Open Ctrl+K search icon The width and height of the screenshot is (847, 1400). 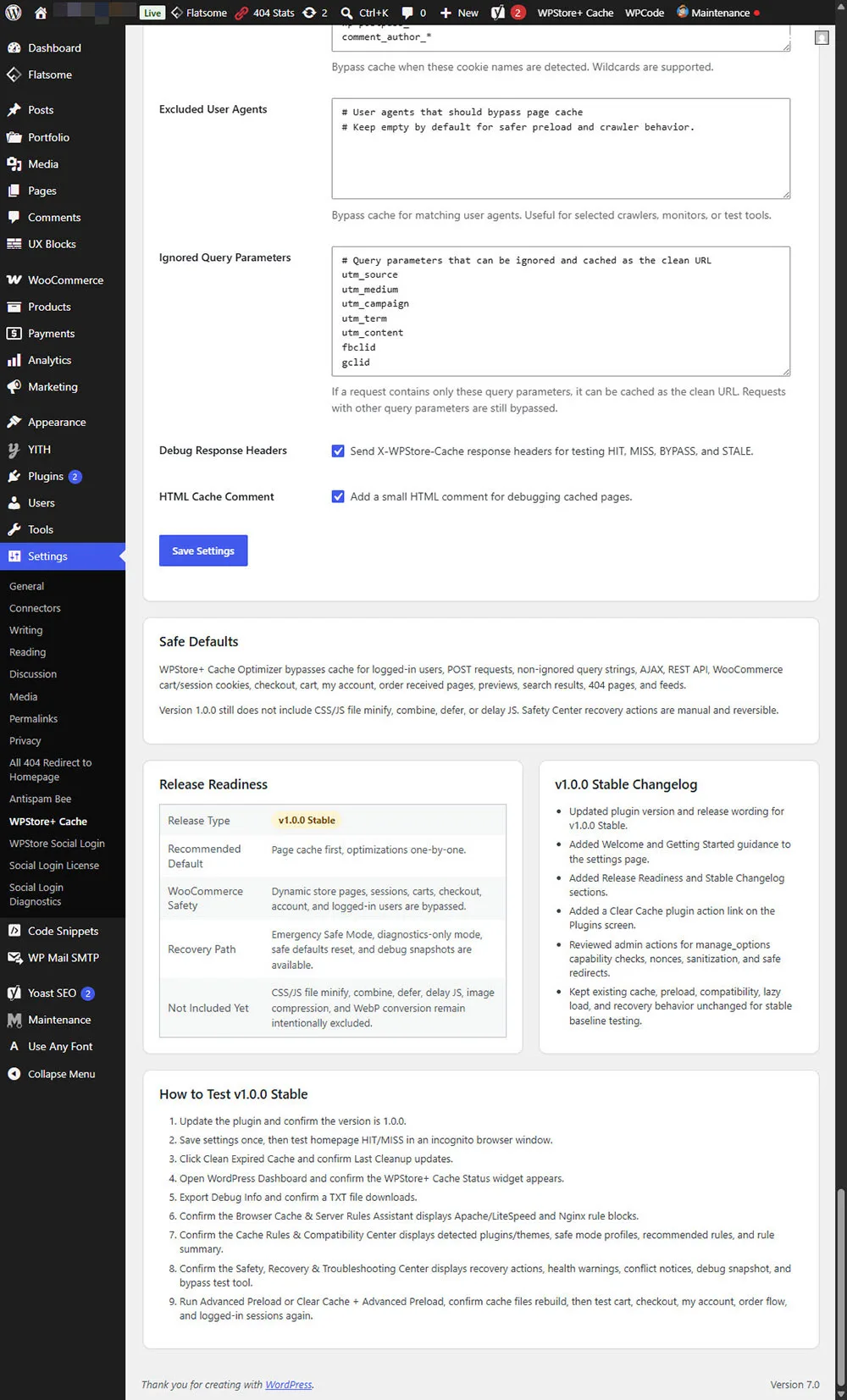pos(347,13)
